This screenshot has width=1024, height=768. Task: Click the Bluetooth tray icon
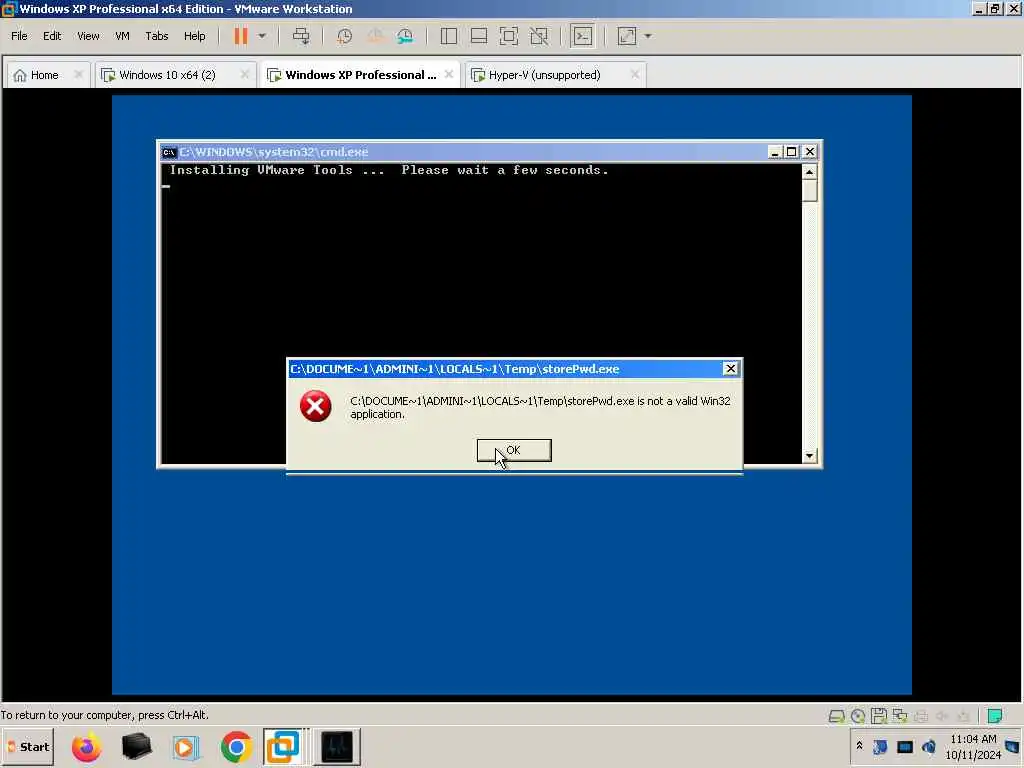(880, 746)
